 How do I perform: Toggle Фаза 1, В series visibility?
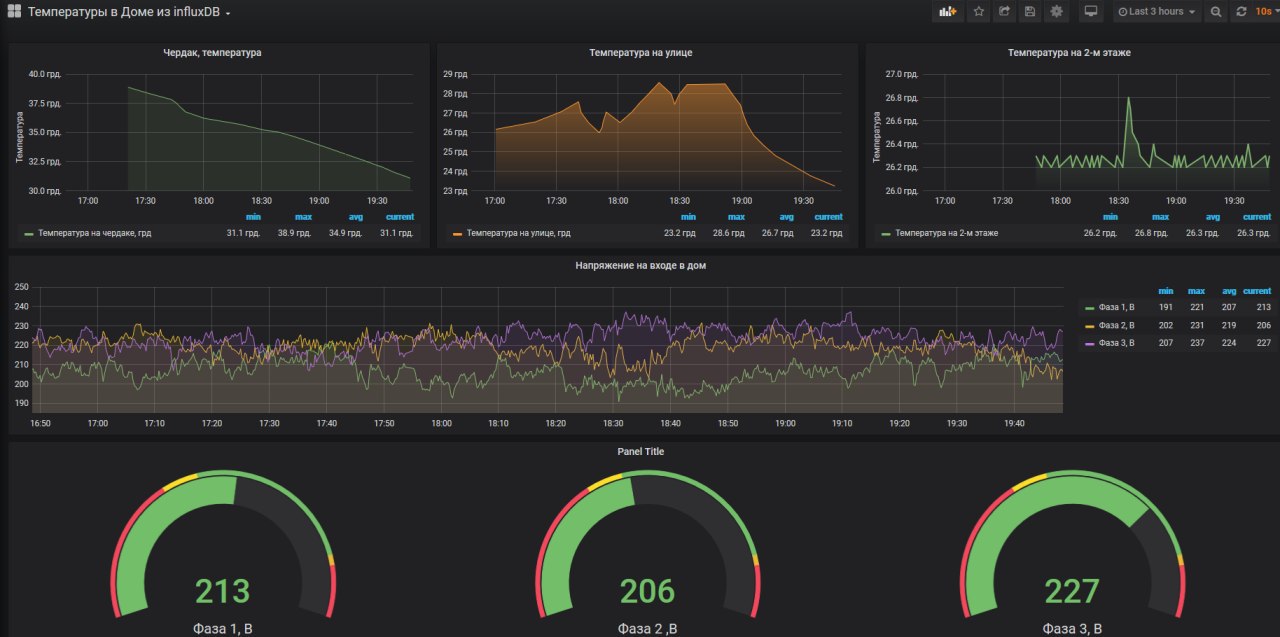click(x=1116, y=308)
